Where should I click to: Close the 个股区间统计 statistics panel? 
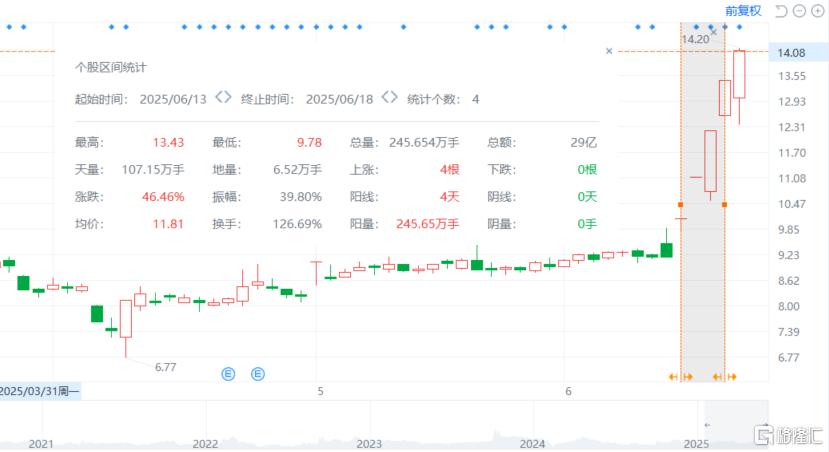pyautogui.click(x=609, y=51)
